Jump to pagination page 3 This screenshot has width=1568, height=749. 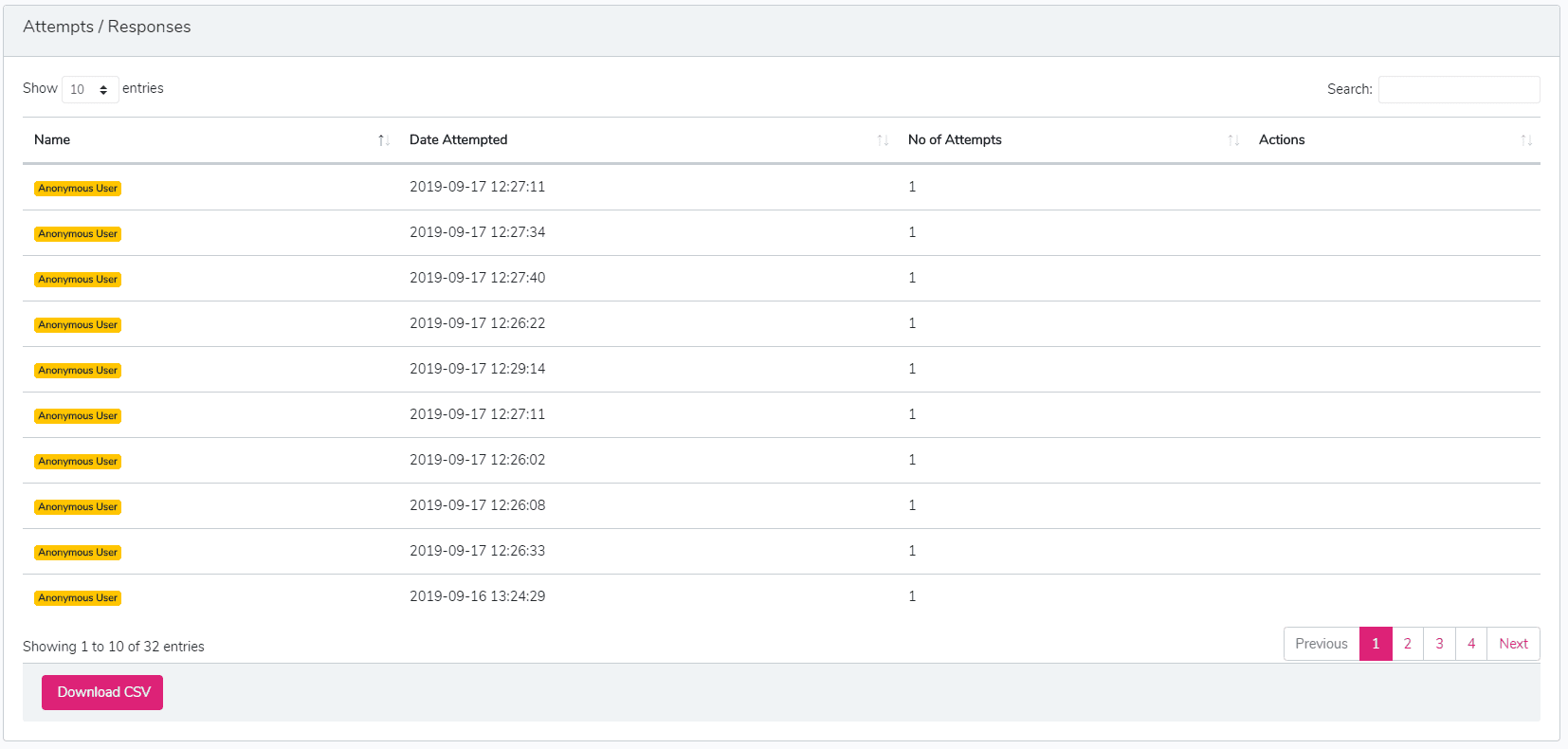click(1439, 644)
